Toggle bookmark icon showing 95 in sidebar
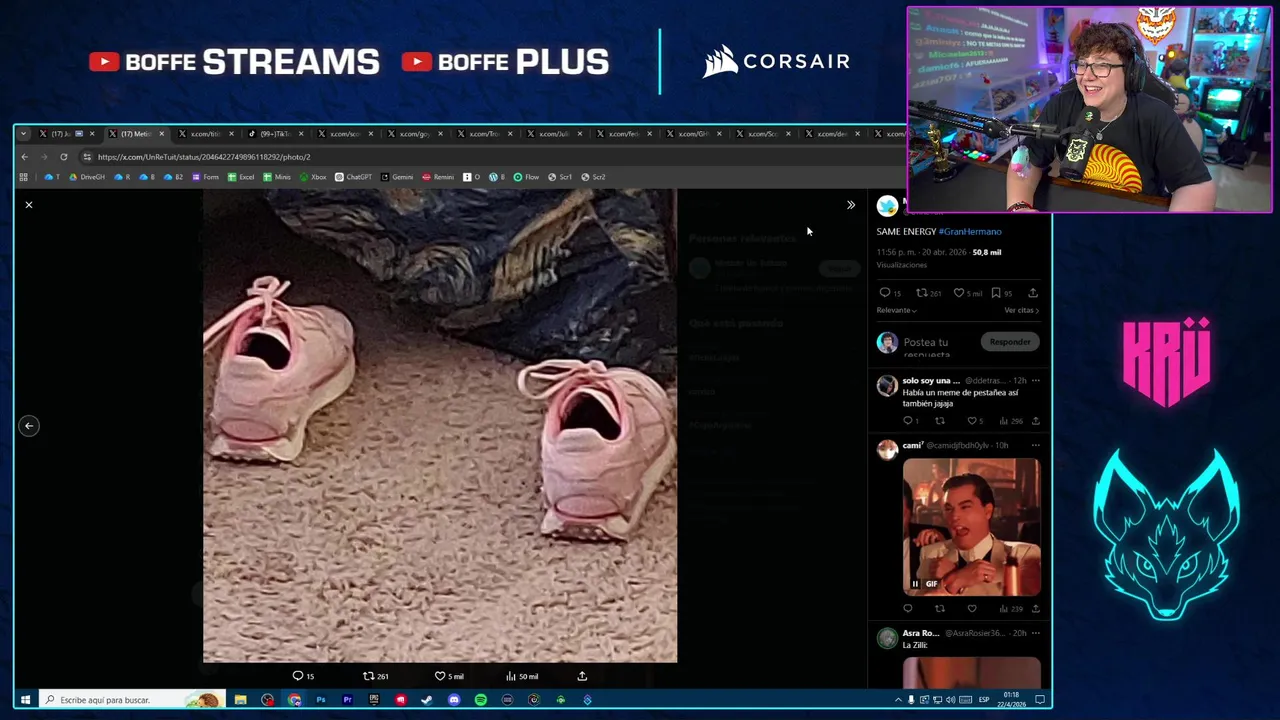The image size is (1280, 720). (x=1002, y=293)
